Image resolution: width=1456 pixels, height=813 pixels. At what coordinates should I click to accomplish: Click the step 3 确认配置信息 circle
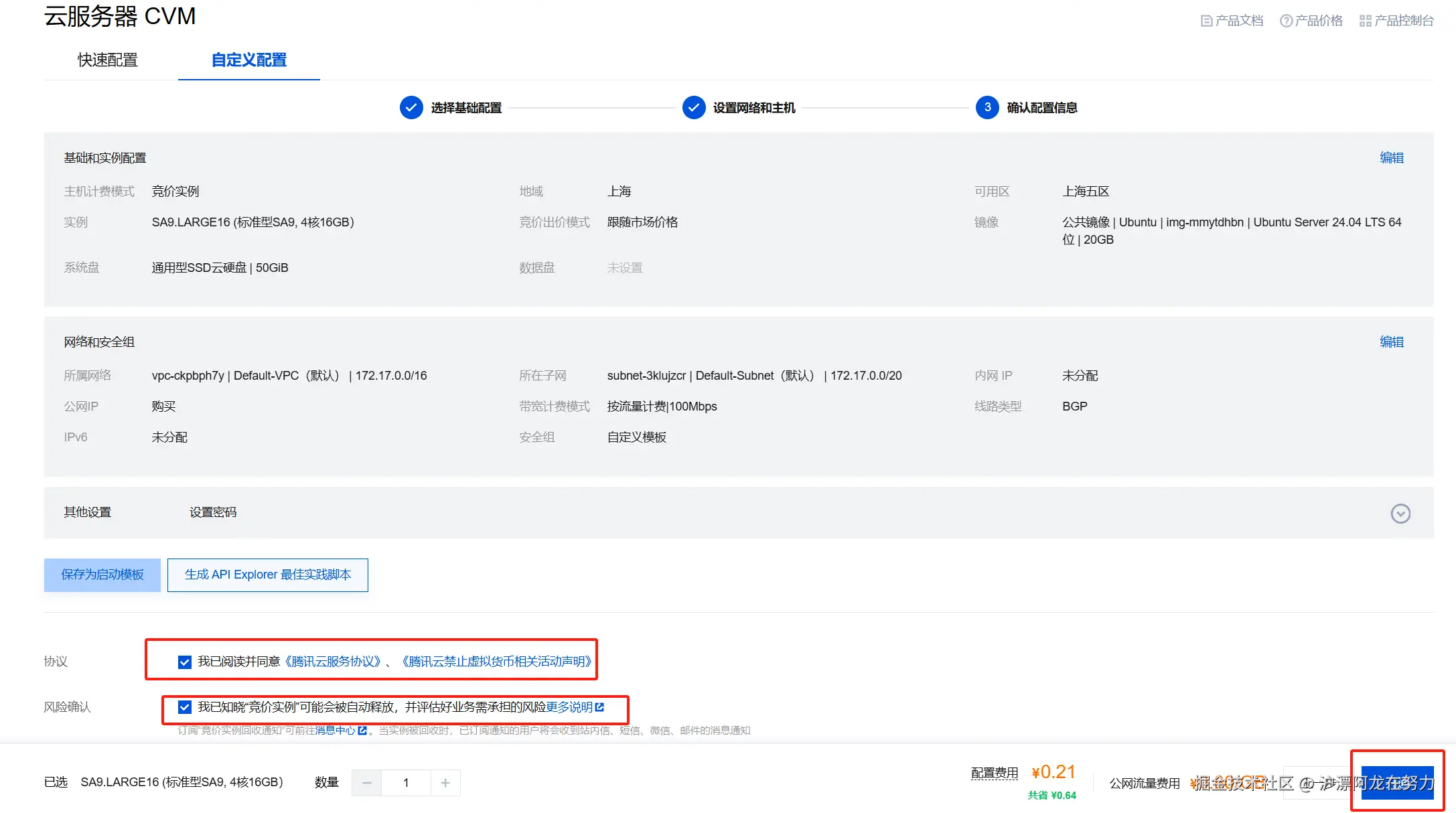(987, 108)
